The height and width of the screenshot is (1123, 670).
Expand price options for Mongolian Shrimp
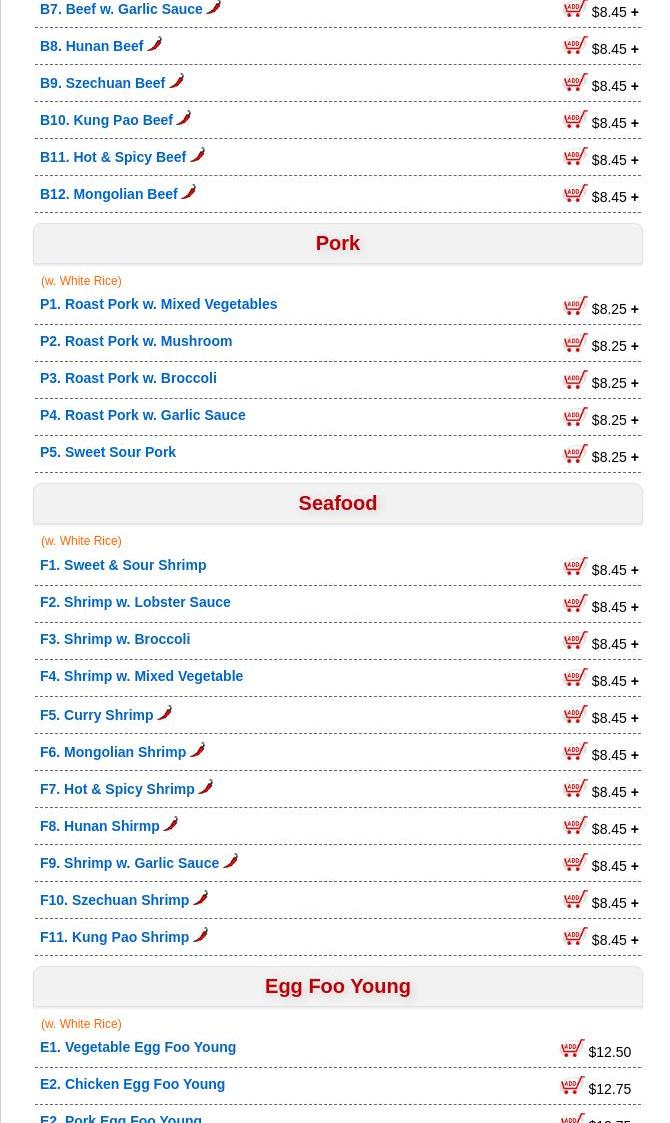(x=634, y=755)
